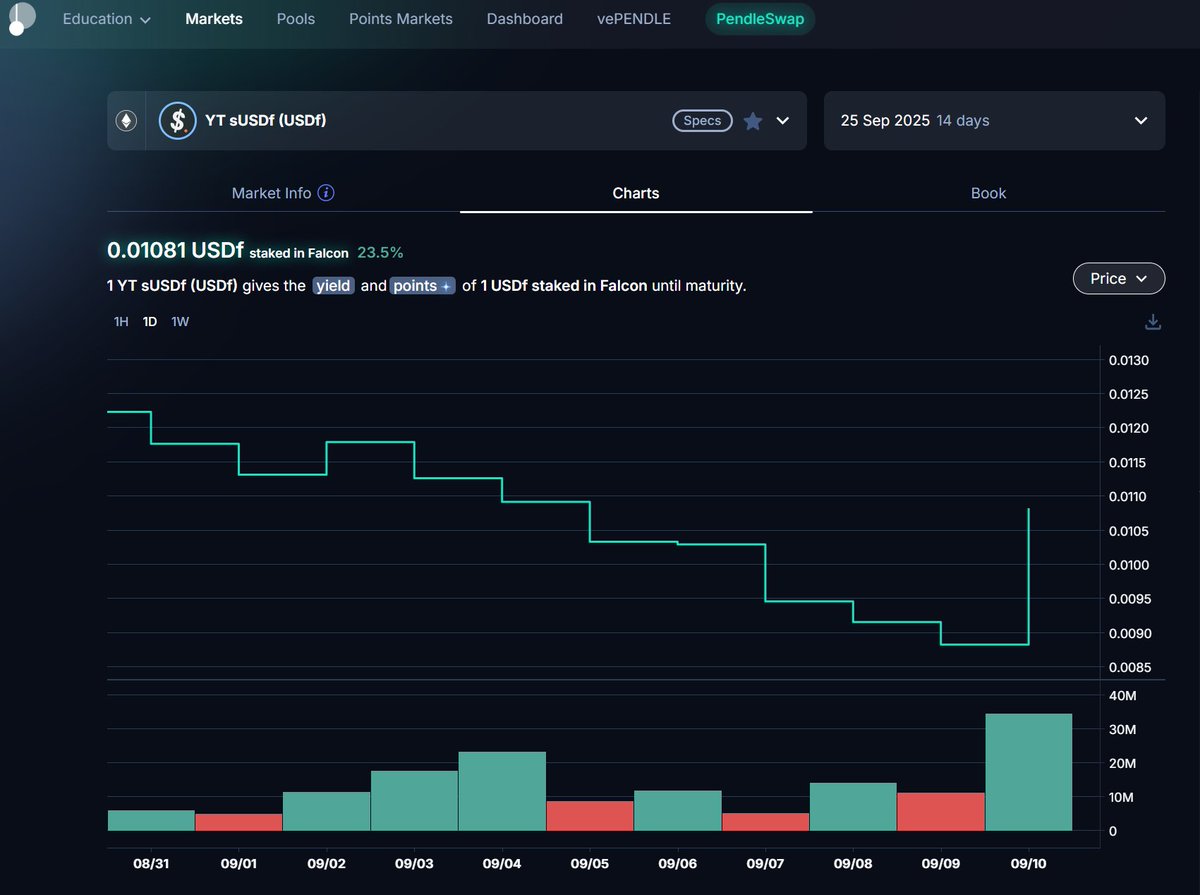Switch to the Book tab

pos(988,193)
